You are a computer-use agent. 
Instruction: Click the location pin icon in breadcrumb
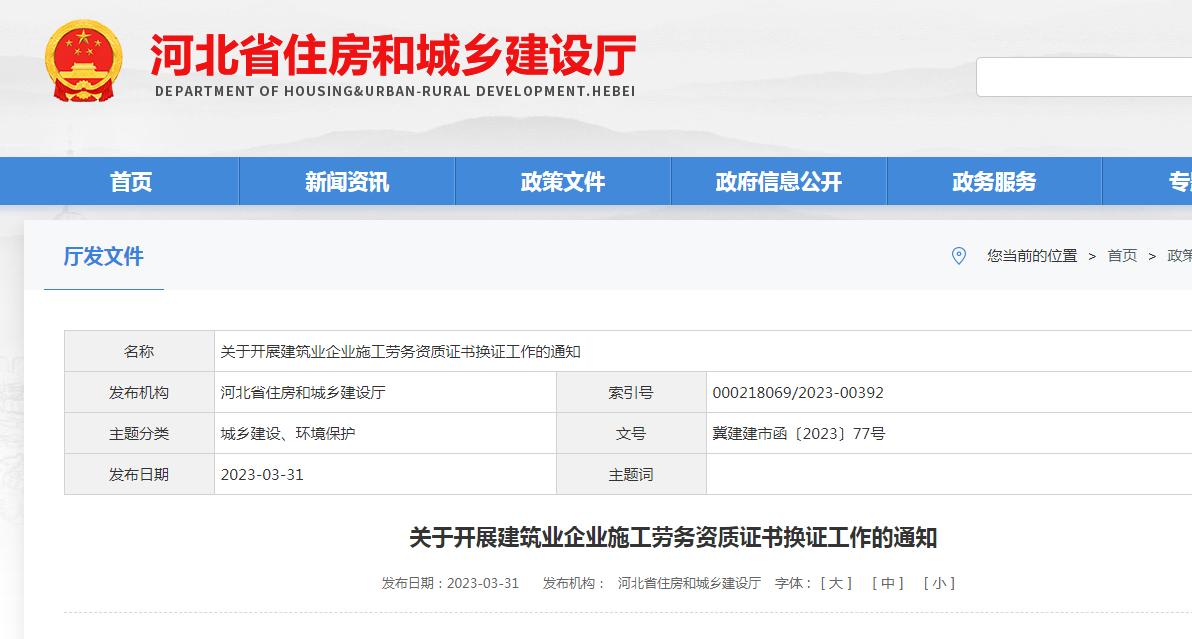[958, 256]
